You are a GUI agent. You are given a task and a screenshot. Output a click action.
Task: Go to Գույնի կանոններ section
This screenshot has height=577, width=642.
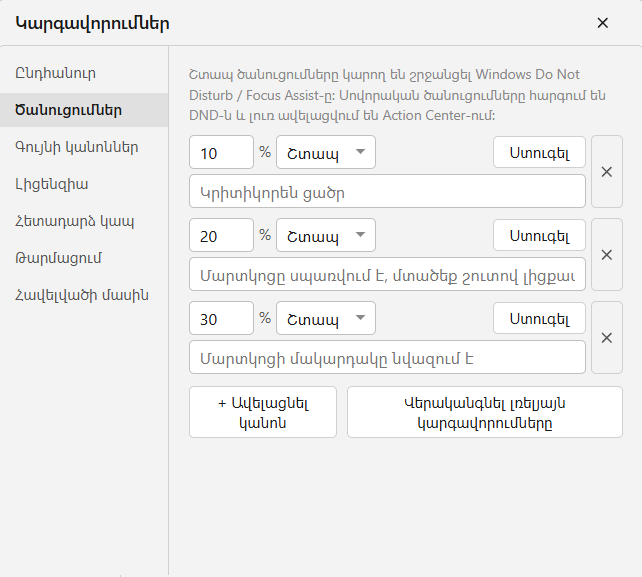tap(84, 147)
